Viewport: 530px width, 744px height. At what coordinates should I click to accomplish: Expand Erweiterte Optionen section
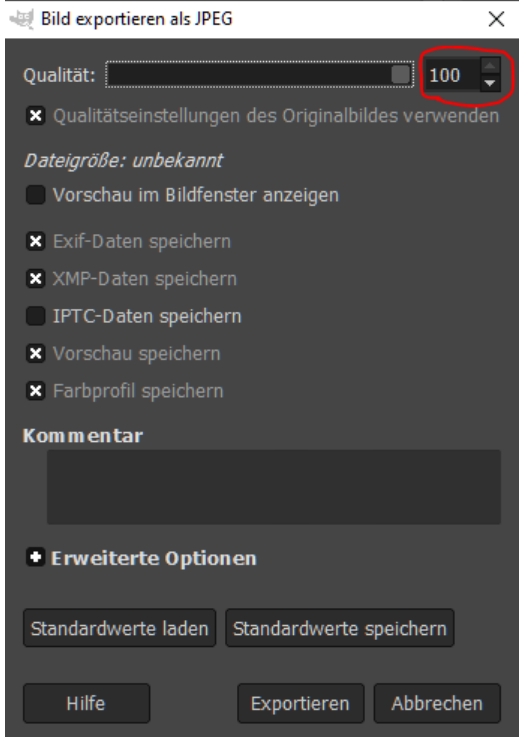tap(36, 558)
